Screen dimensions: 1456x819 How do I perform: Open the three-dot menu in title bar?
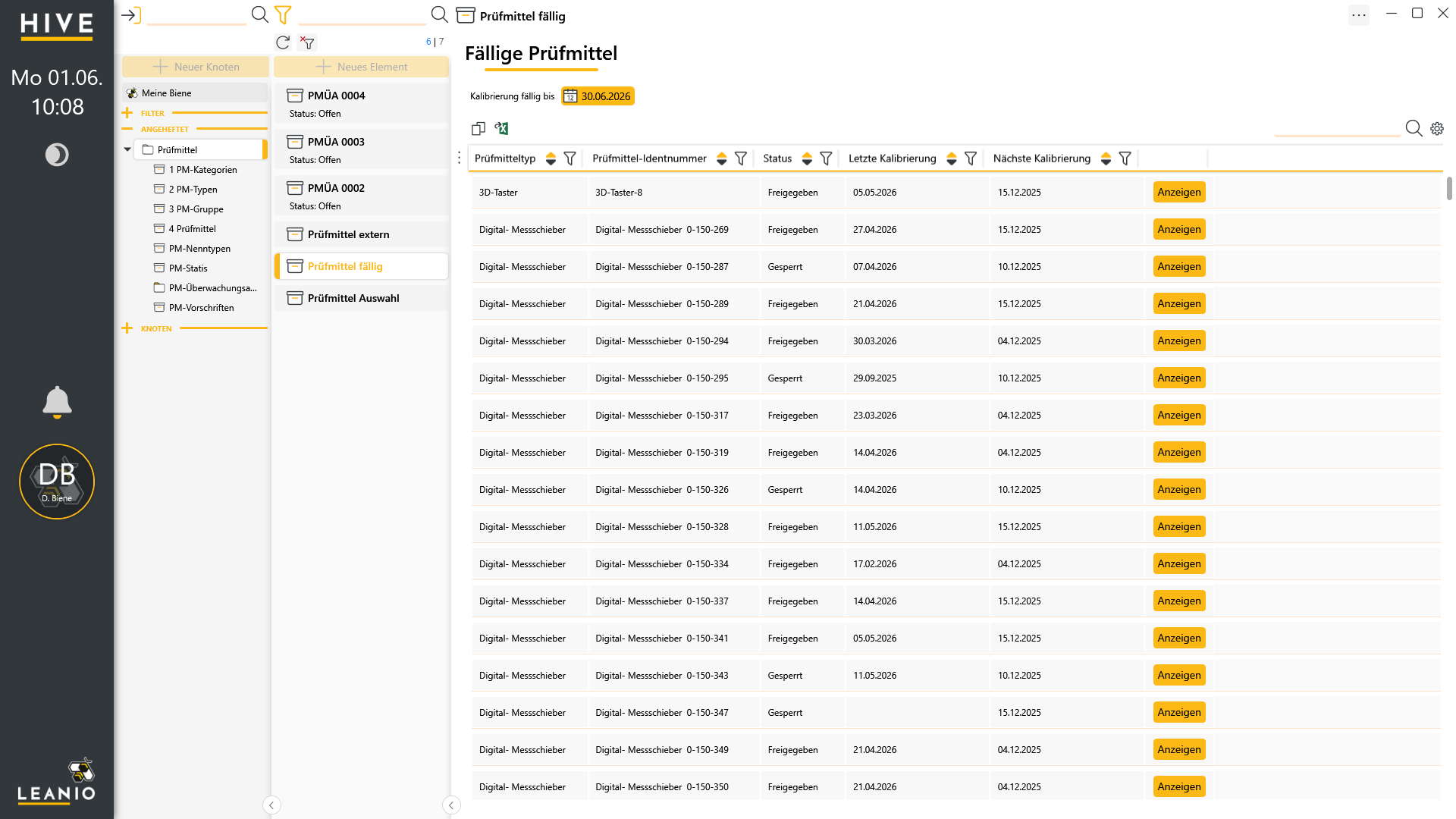[x=1359, y=14]
